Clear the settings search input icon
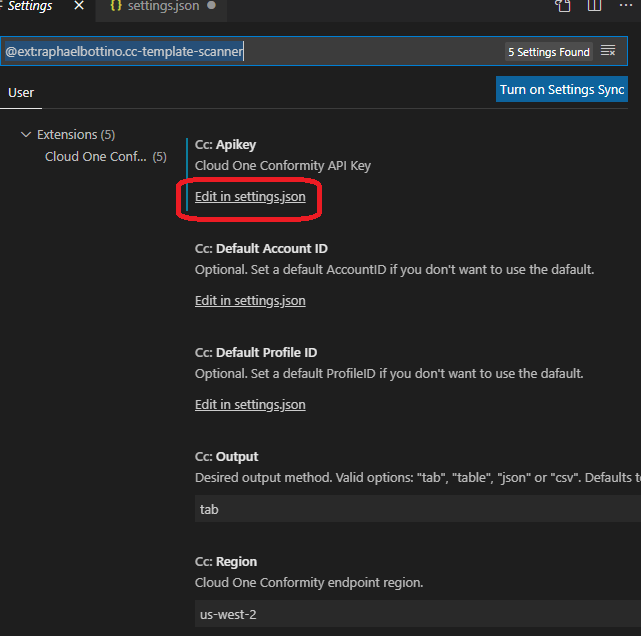This screenshot has width=641, height=636. [608, 51]
